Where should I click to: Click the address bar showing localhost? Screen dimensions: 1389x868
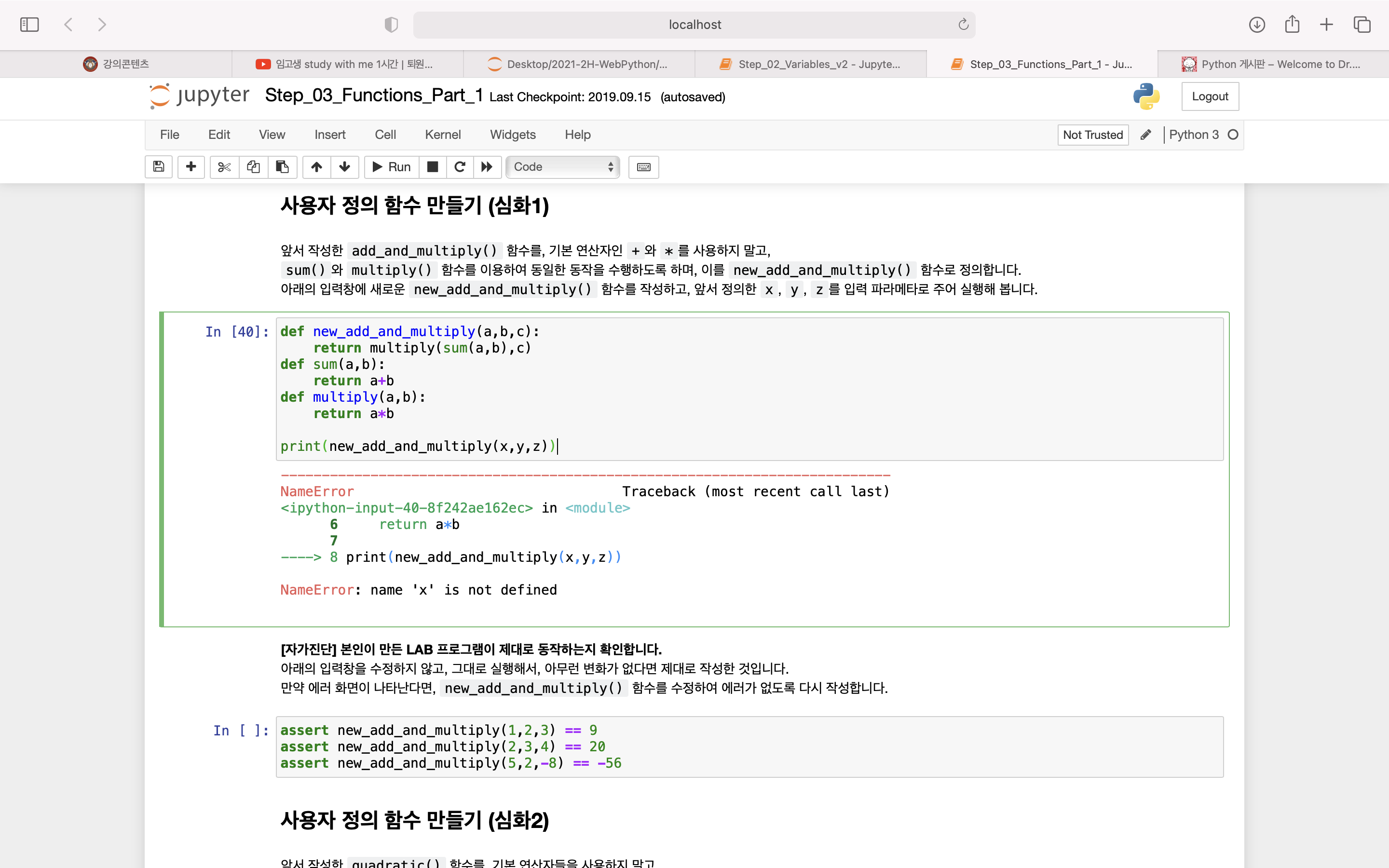[x=694, y=25]
